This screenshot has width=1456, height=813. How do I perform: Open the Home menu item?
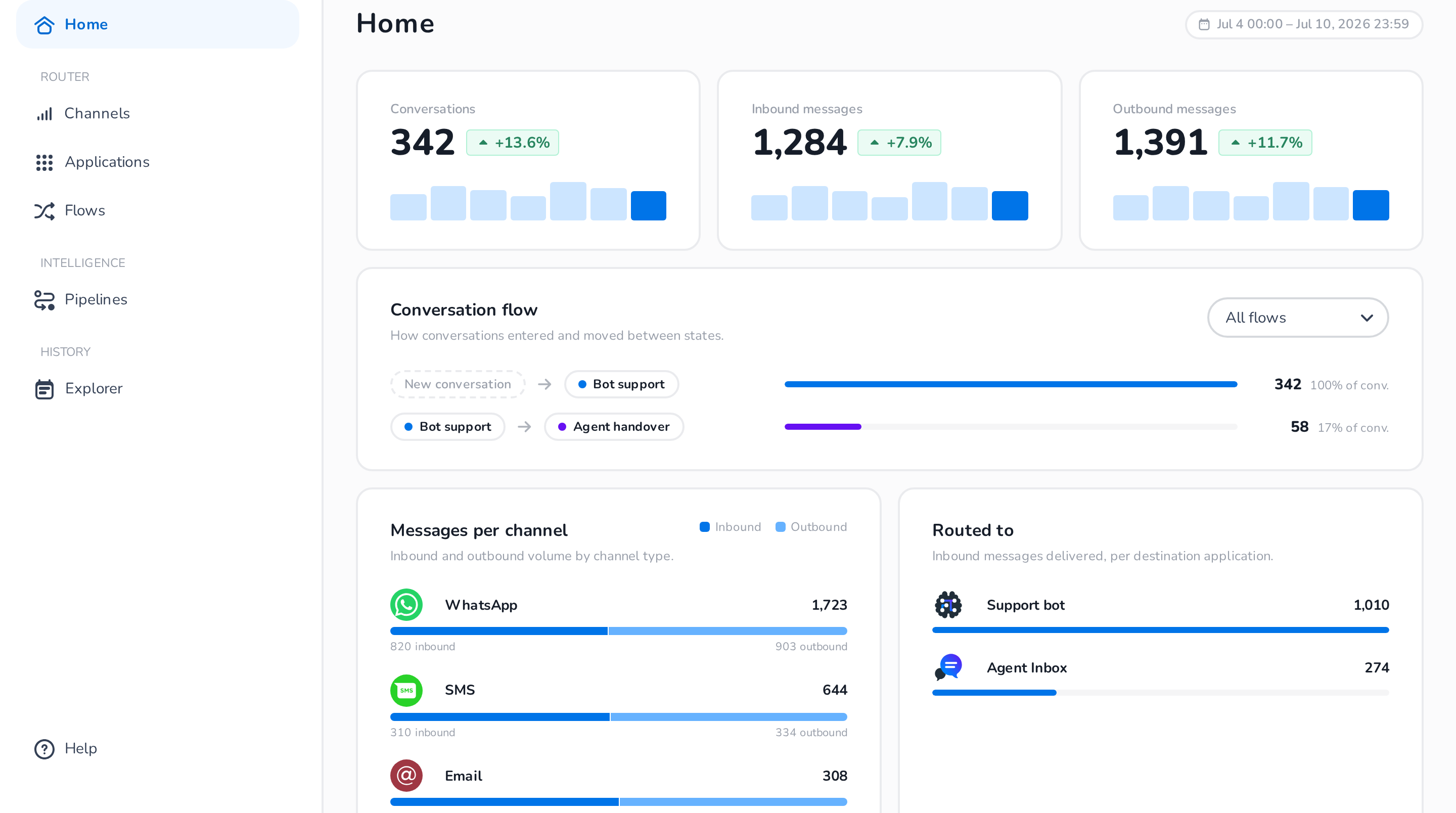pos(157,24)
